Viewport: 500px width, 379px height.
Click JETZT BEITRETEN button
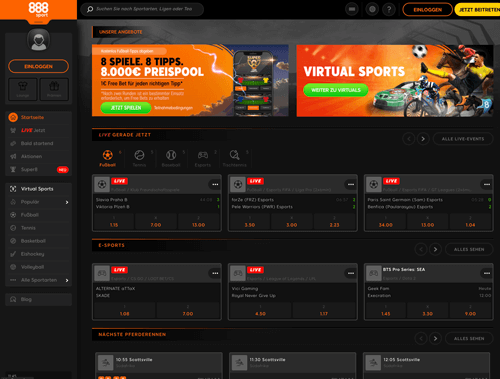pos(478,10)
